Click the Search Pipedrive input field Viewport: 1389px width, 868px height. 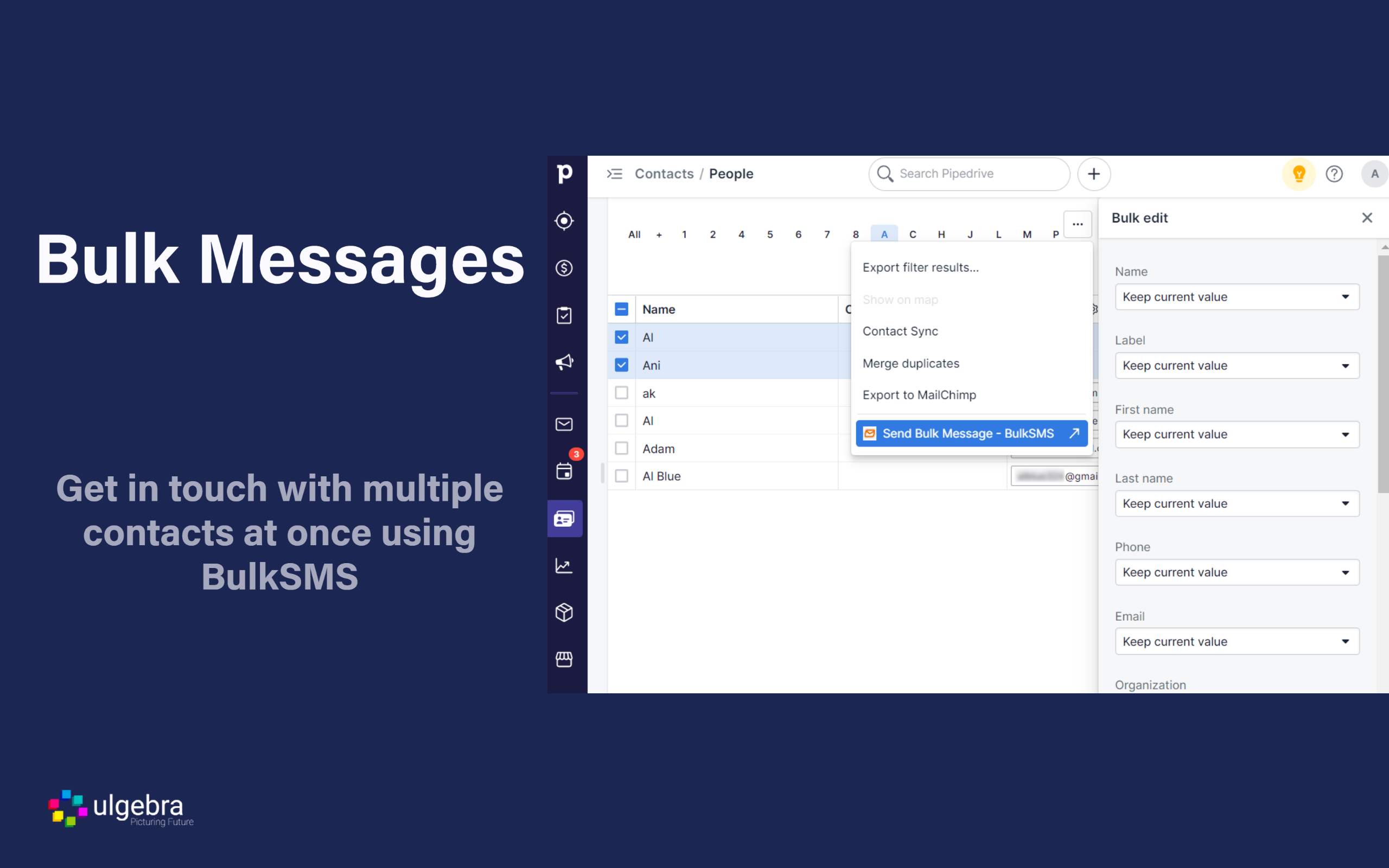(x=969, y=174)
